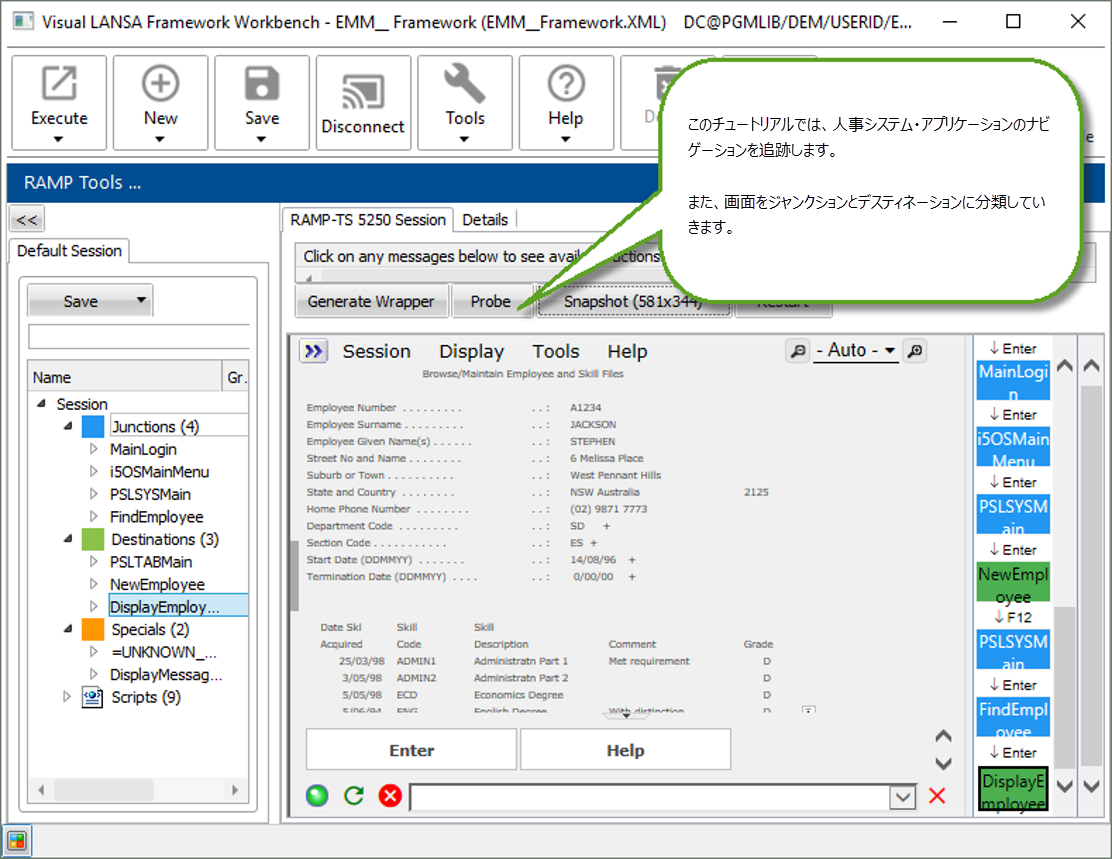Click the red X clear icon
Viewport: 1112px width, 859px height.
pos(937,796)
